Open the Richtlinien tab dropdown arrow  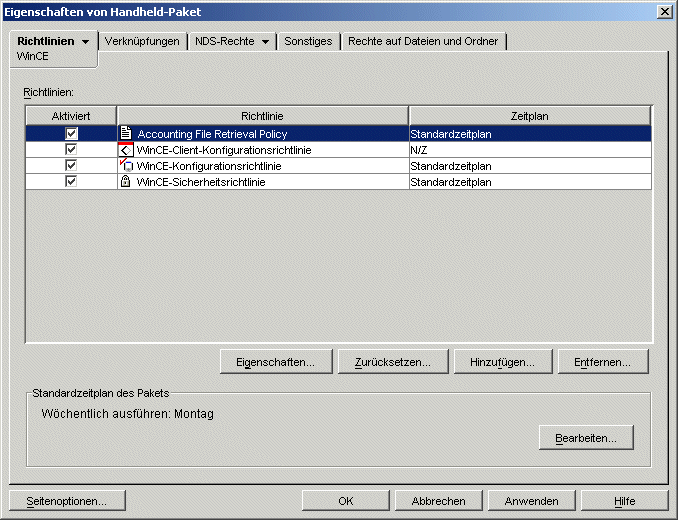point(85,42)
